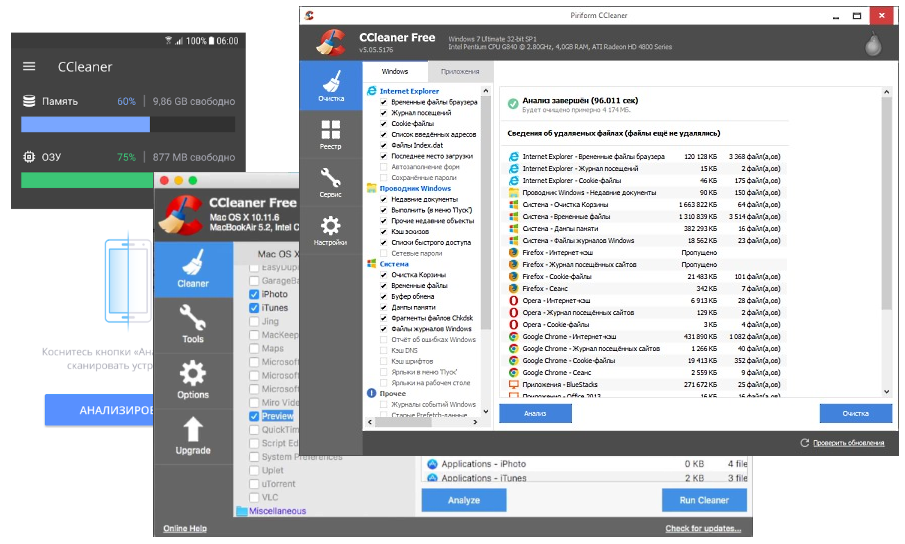The height and width of the screenshot is (544, 905).
Task: Enable Сохранённые пароли checkbox
Action: pyautogui.click(x=383, y=178)
